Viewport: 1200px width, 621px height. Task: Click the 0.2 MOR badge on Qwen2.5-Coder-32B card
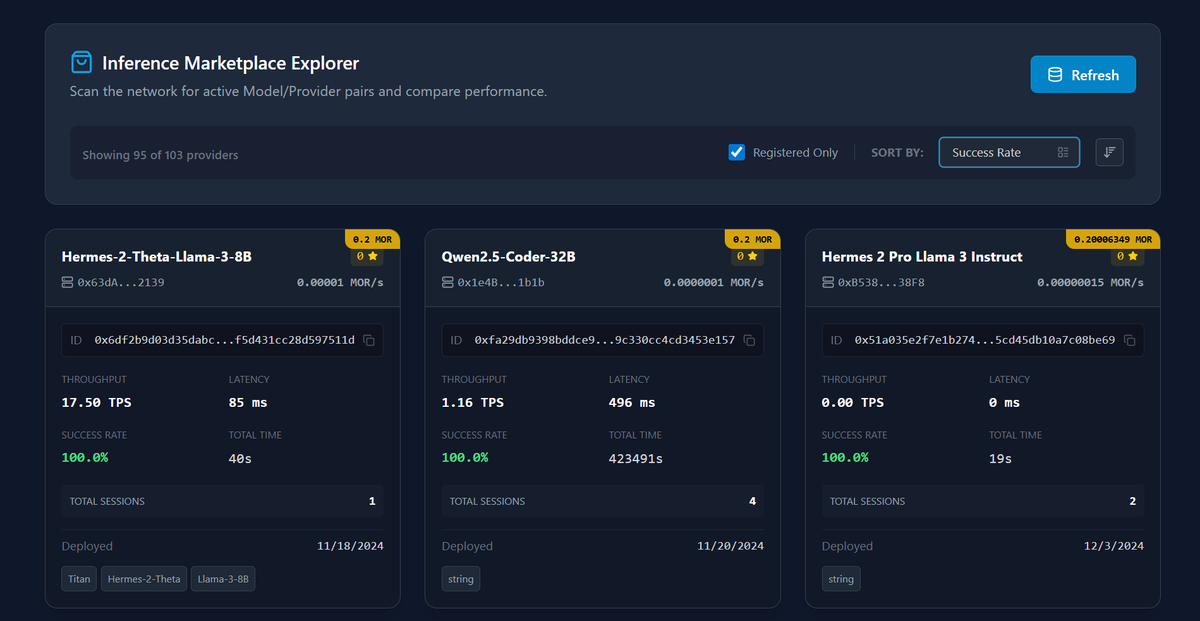pos(753,239)
